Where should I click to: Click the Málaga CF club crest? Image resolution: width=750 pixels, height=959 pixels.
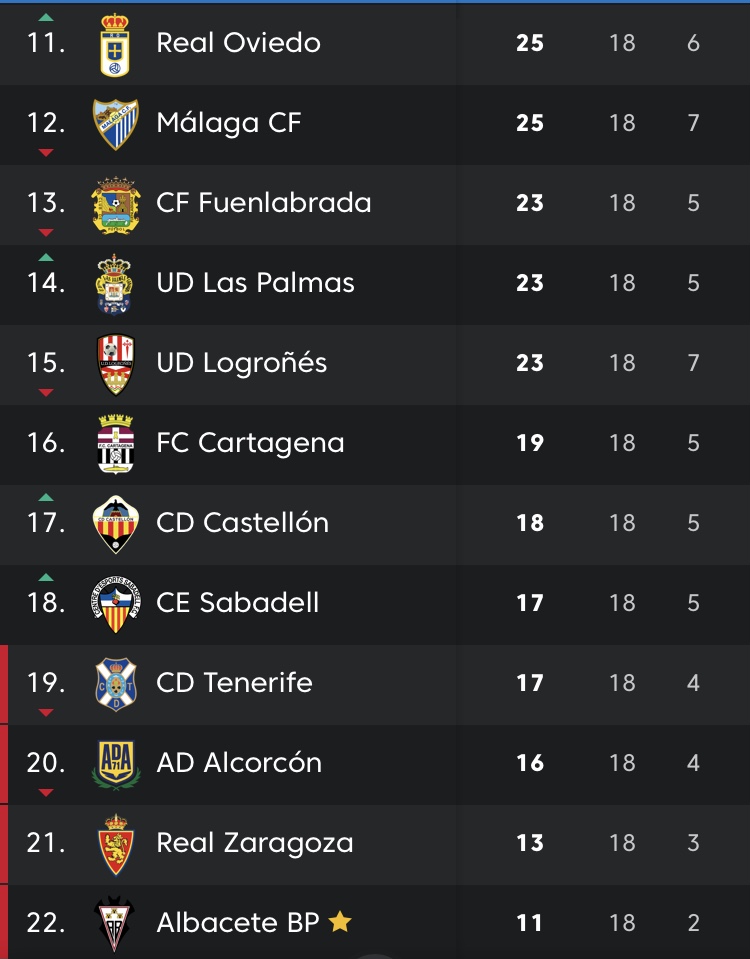[x=116, y=124]
